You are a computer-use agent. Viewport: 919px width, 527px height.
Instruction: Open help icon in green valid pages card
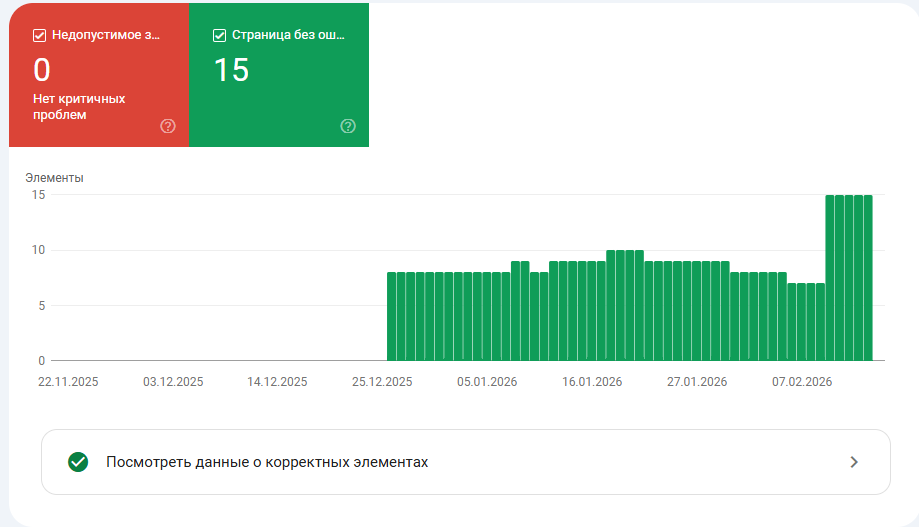(348, 126)
